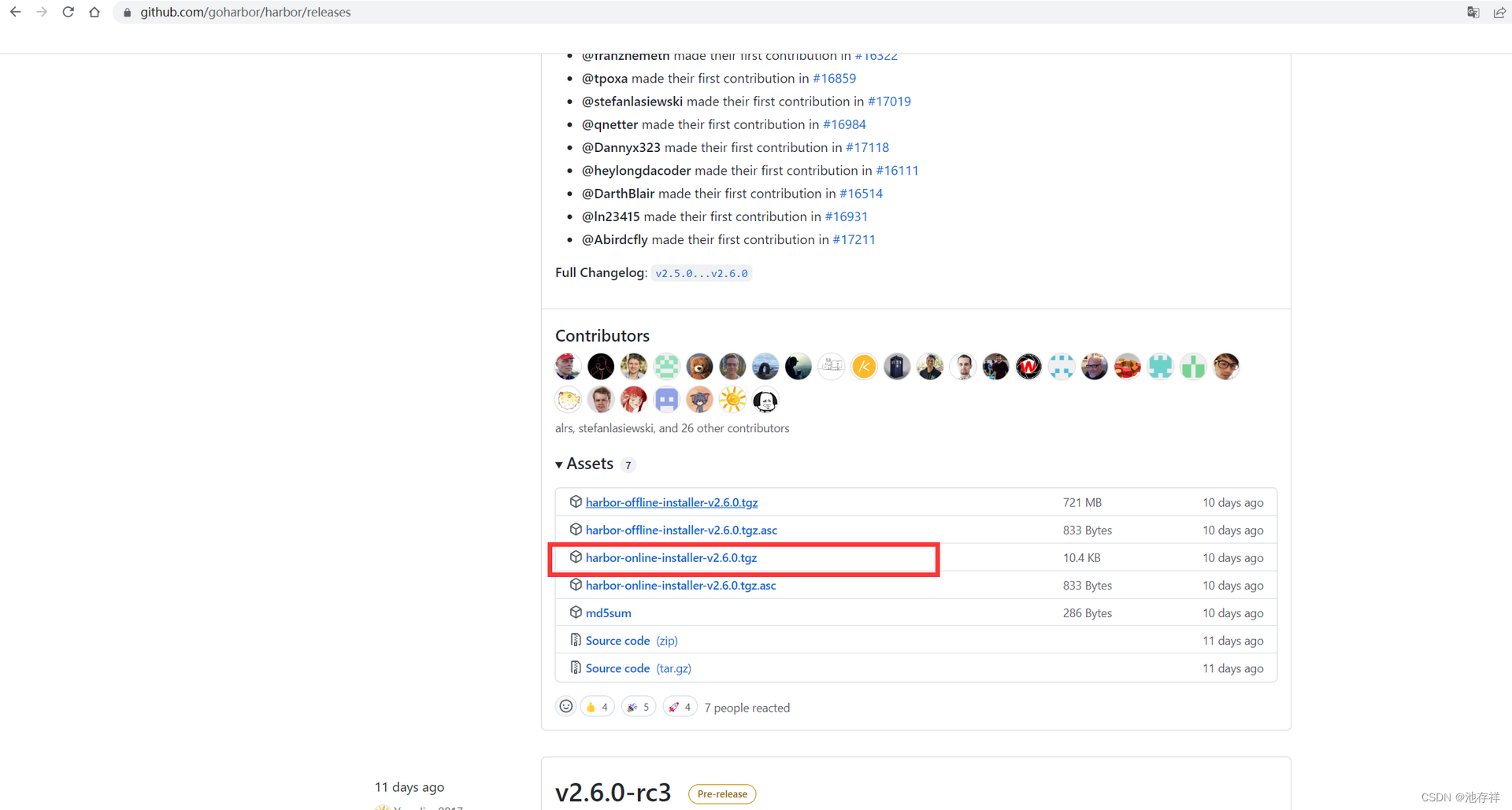The height and width of the screenshot is (810, 1512).
Task: Click the bear contributor avatar
Action: tap(699, 367)
